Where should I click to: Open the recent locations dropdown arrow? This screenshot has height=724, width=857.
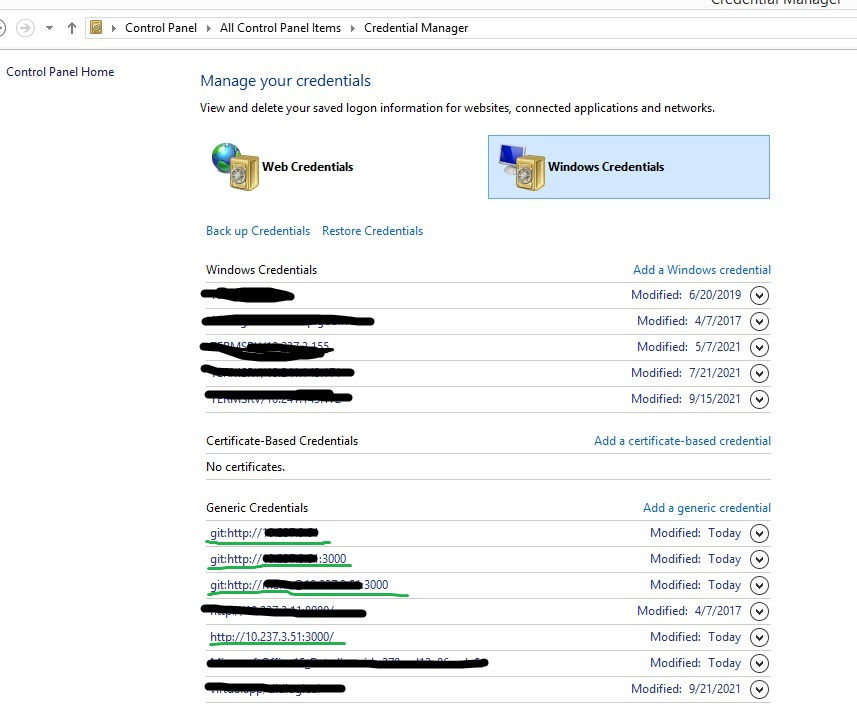pos(49,28)
